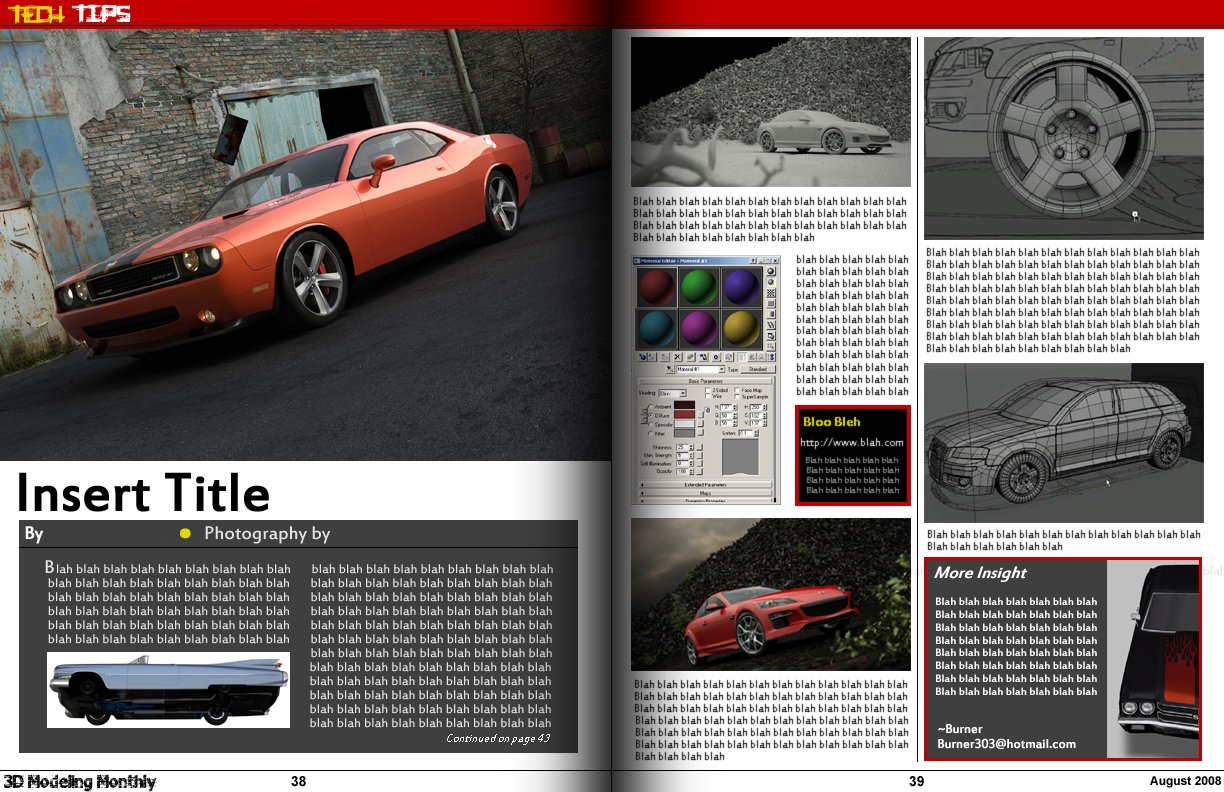Collapse the Basic Parameters rollout header
Screen dimensions: 1224x792
[x=705, y=381]
